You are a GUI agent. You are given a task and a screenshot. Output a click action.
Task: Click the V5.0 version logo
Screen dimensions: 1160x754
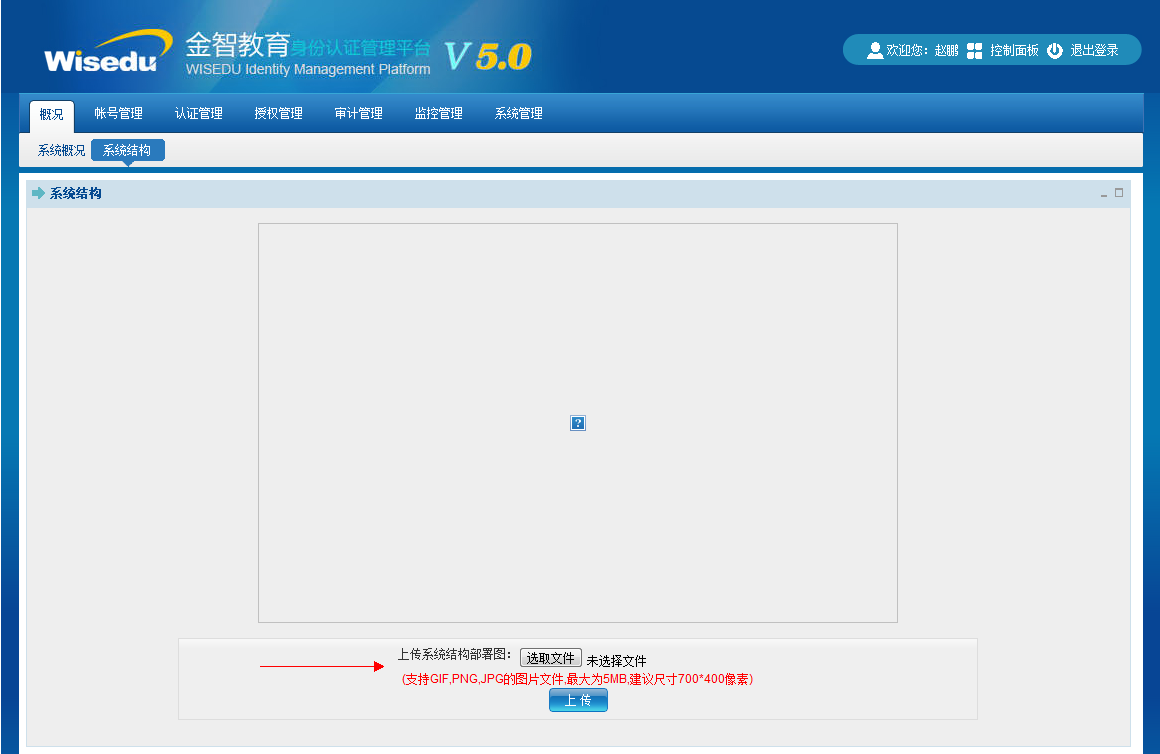488,56
